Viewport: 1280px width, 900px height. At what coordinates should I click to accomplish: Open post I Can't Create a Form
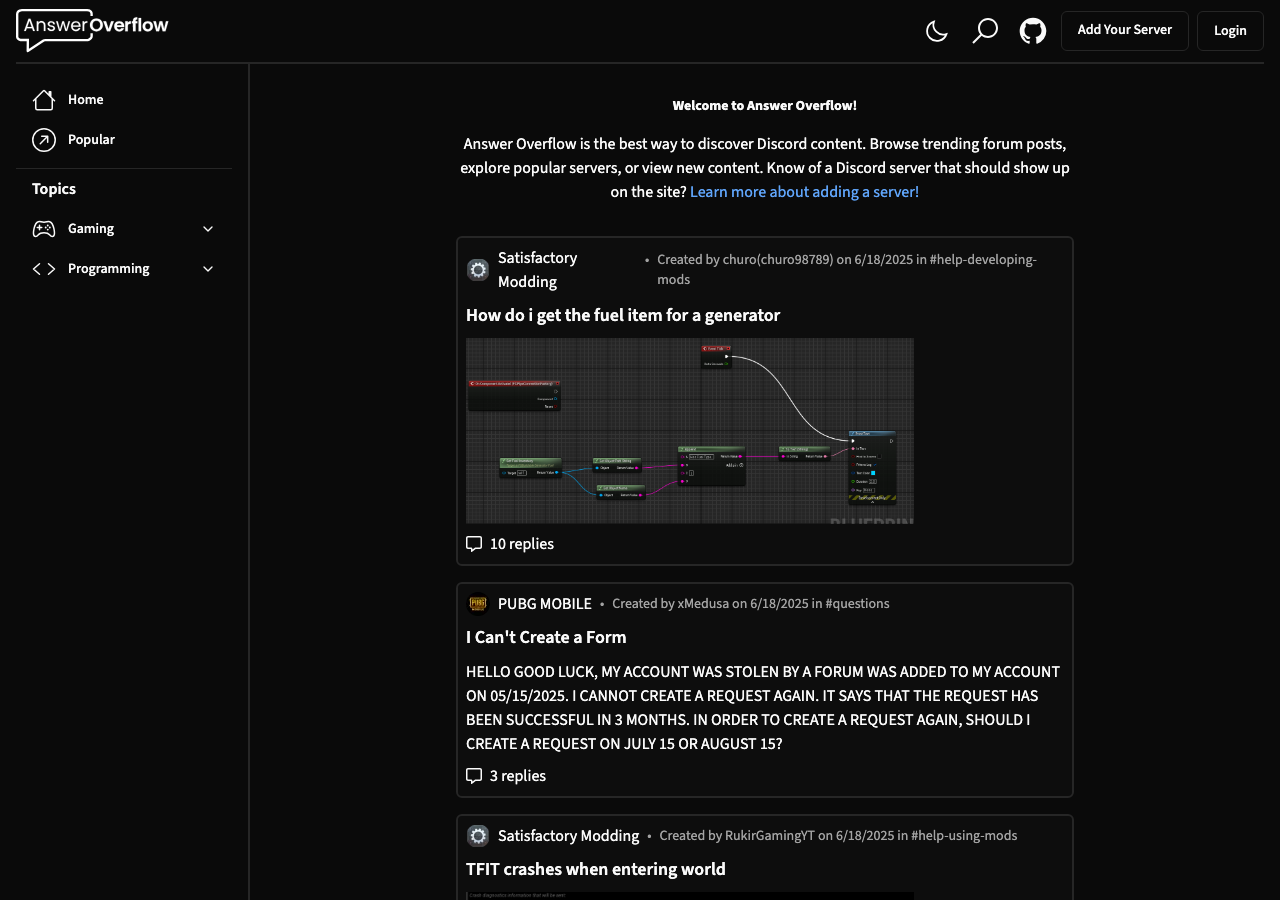546,637
